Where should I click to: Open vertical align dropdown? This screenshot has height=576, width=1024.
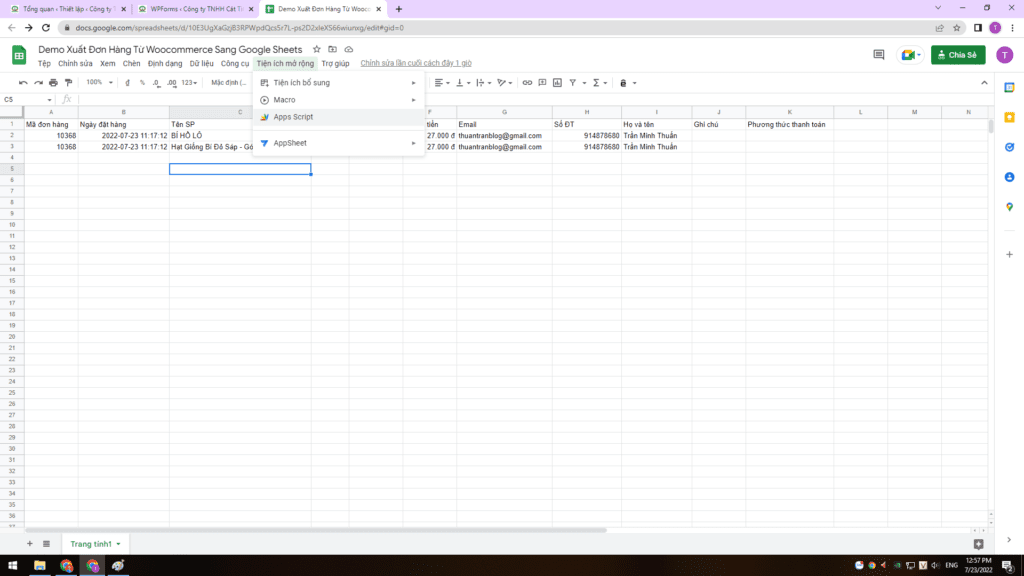point(463,83)
